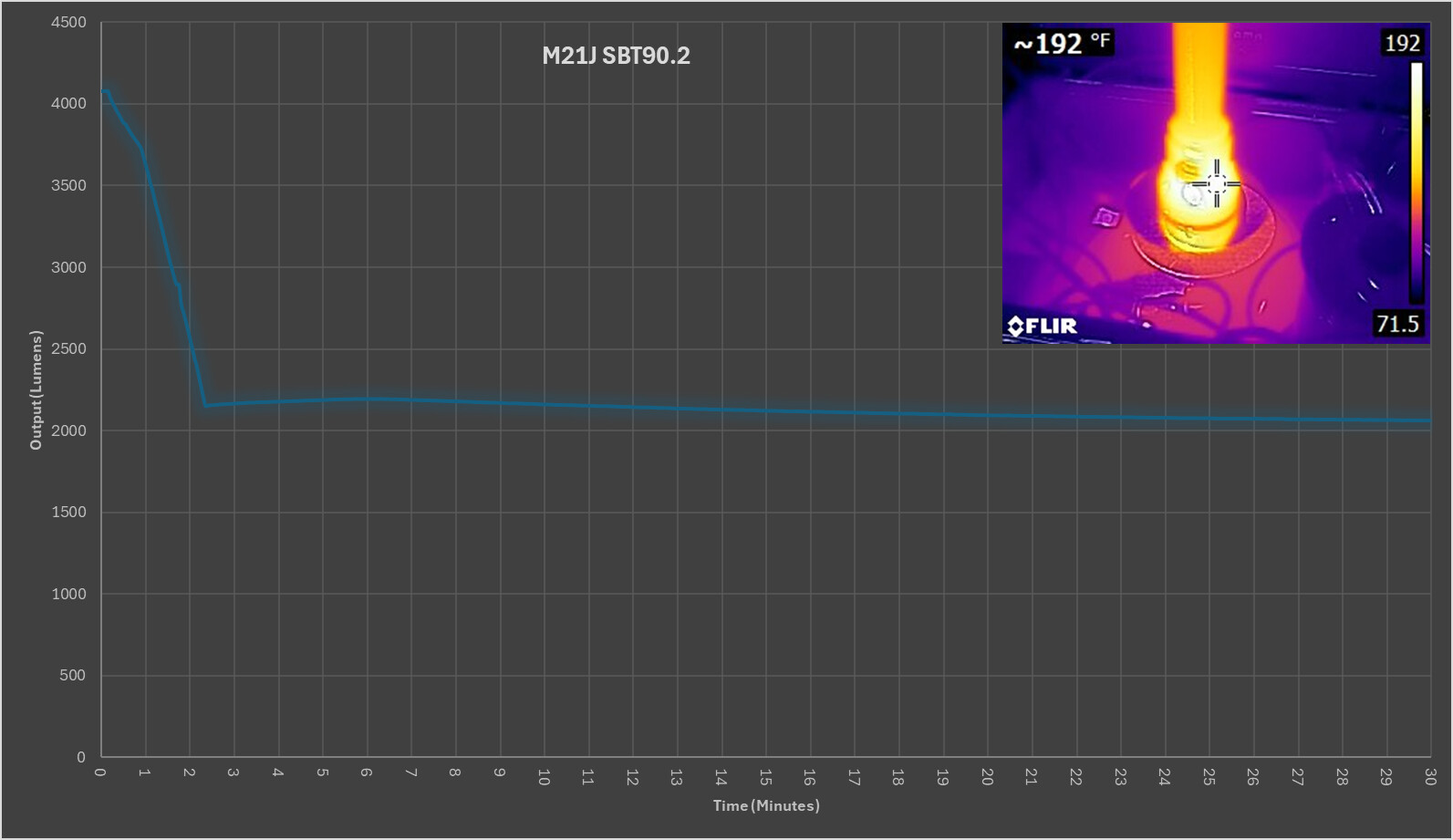This screenshot has height=840, width=1453.
Task: Click the 2000 label on vertical axis
Action: point(68,430)
